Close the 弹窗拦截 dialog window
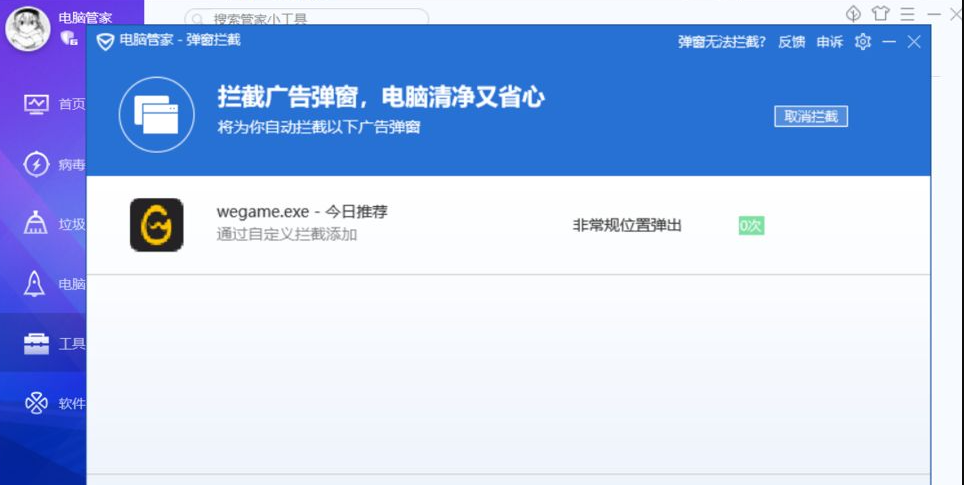 tap(914, 41)
